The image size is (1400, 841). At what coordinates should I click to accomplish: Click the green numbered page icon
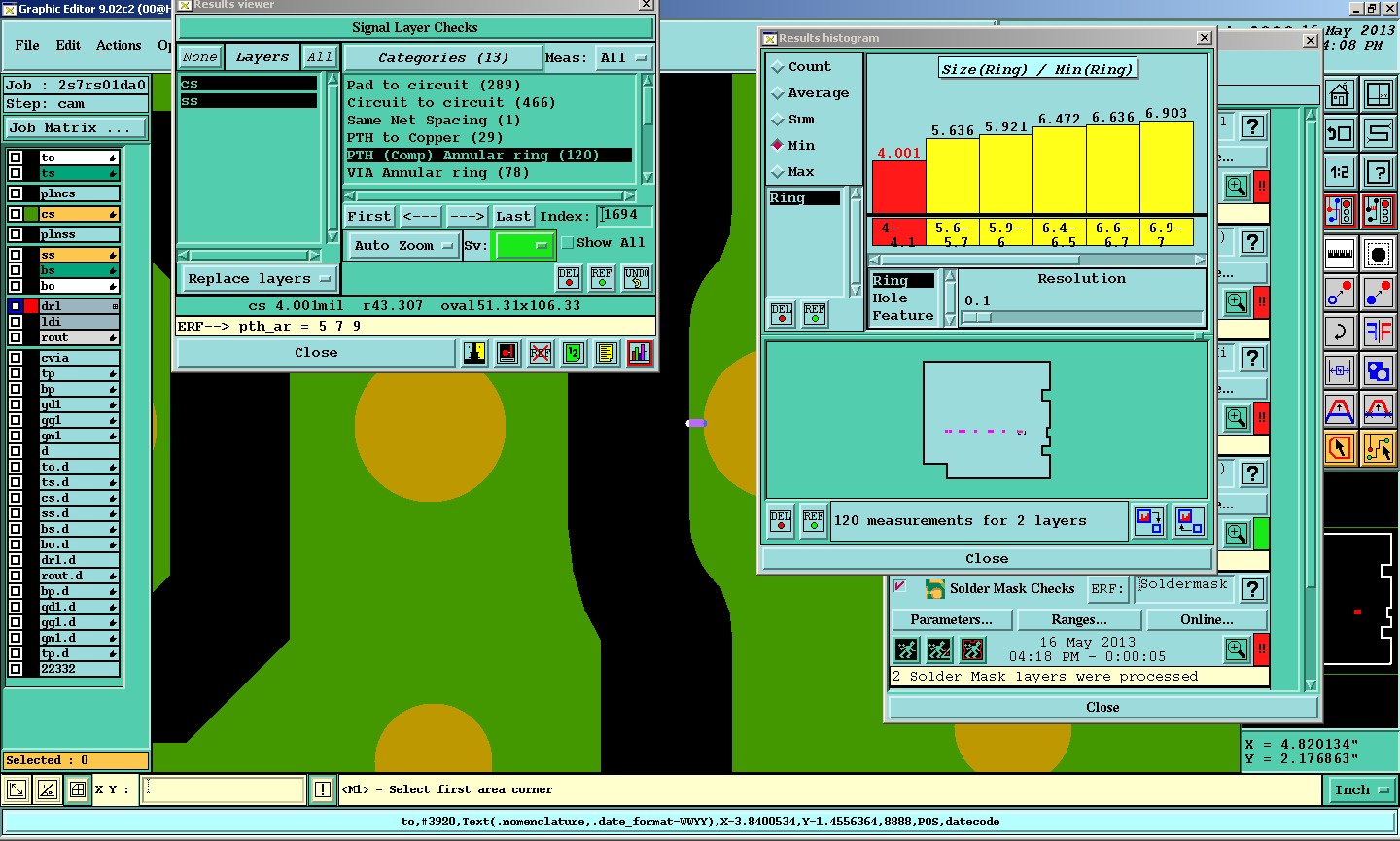574,353
